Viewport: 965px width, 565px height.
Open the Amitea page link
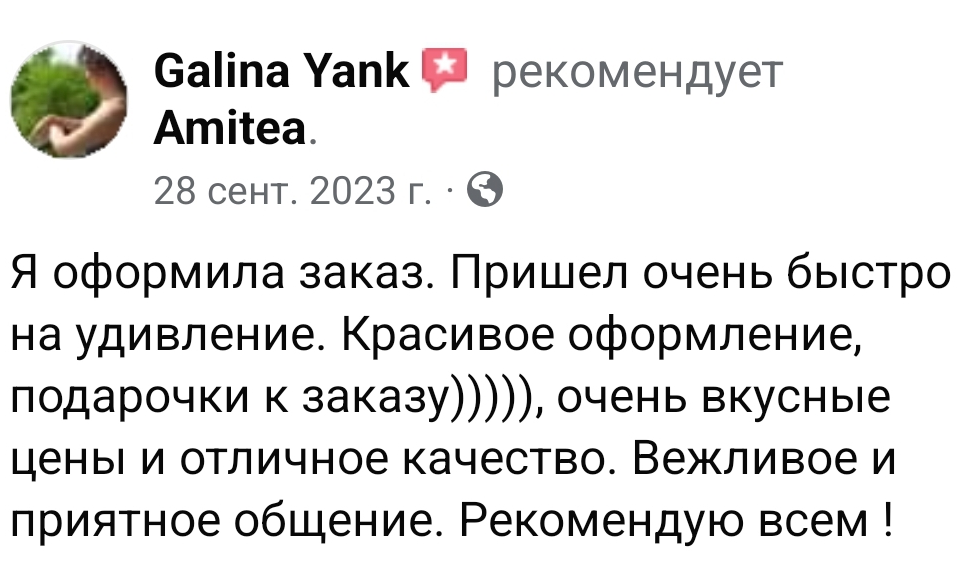pos(229,128)
